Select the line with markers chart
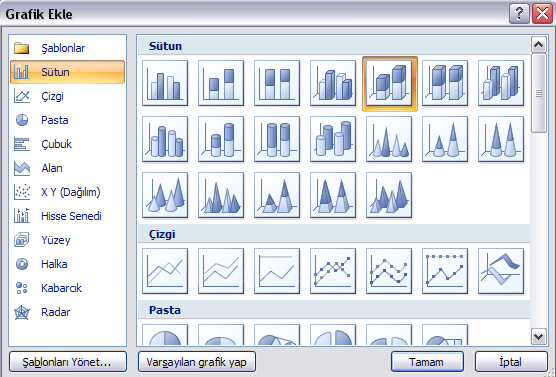556x377 pixels. pyautogui.click(x=333, y=271)
